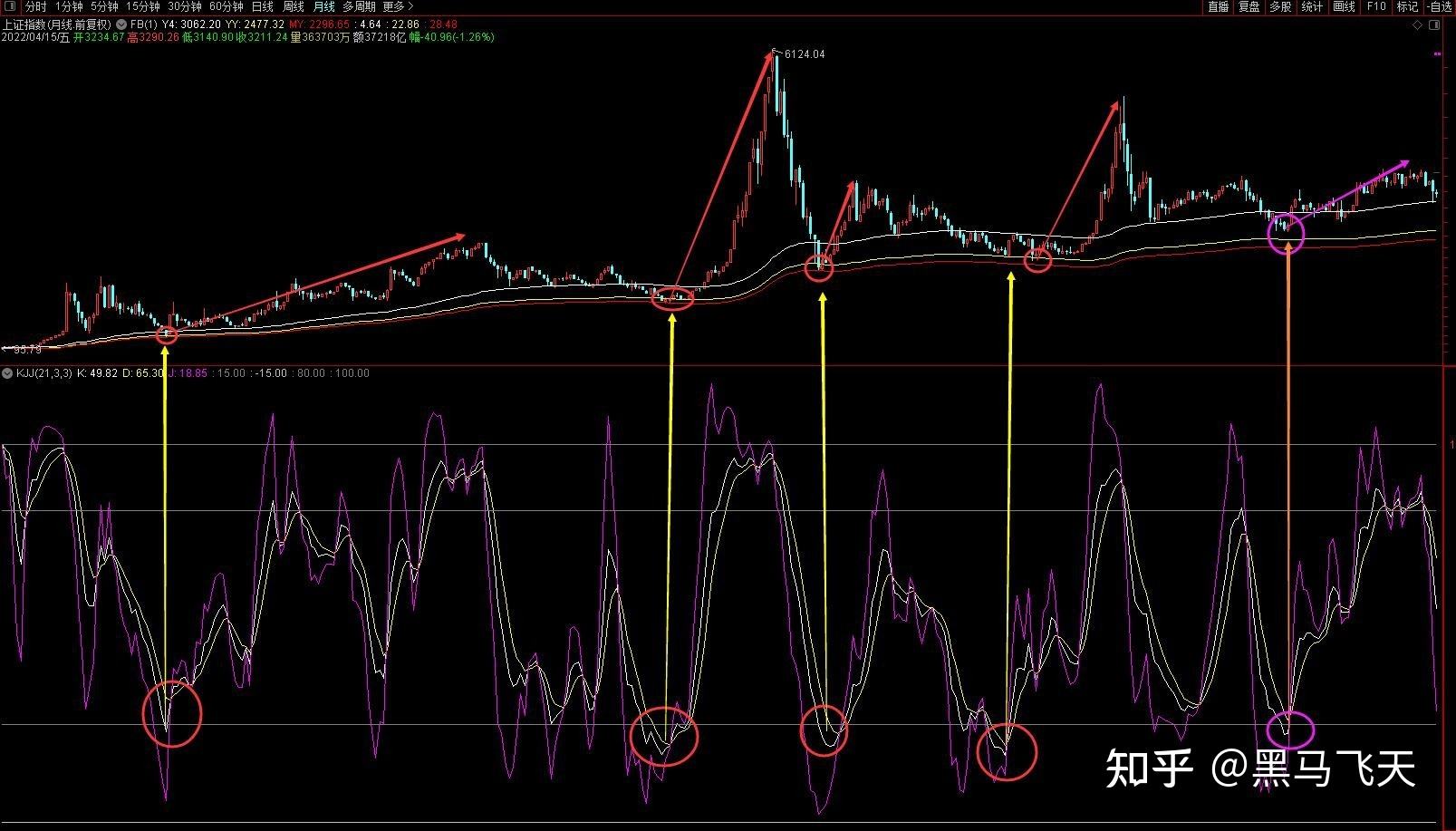
Task: Click the close price 收3211.24
Action: tap(262, 38)
